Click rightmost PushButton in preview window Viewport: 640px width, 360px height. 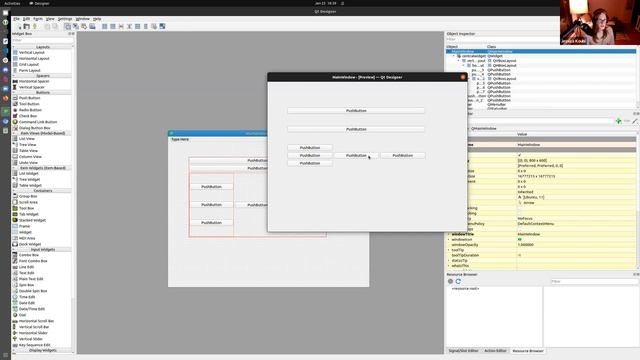(402, 156)
